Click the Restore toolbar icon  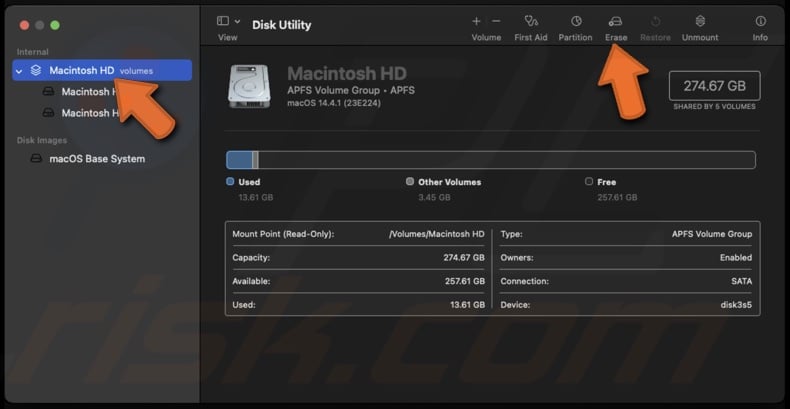pos(655,21)
